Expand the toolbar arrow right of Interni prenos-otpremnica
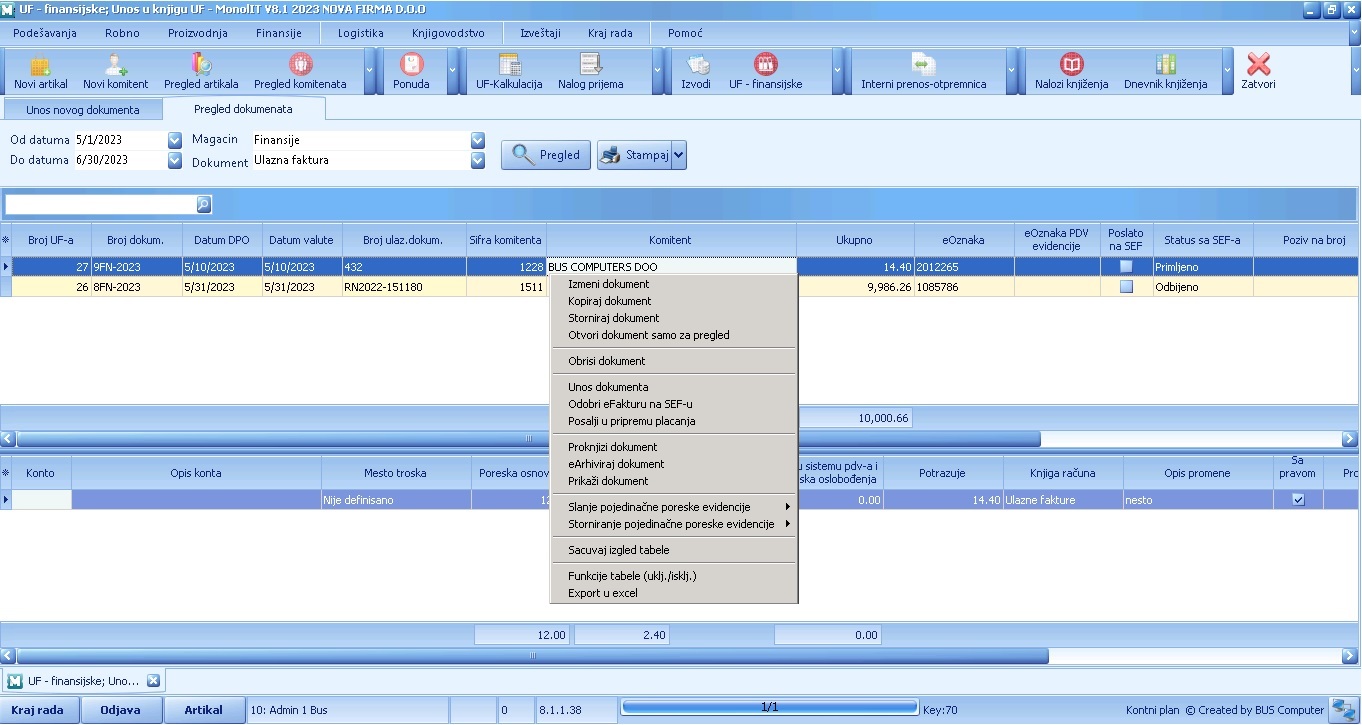The height and width of the screenshot is (725, 1362). pos(1011,72)
